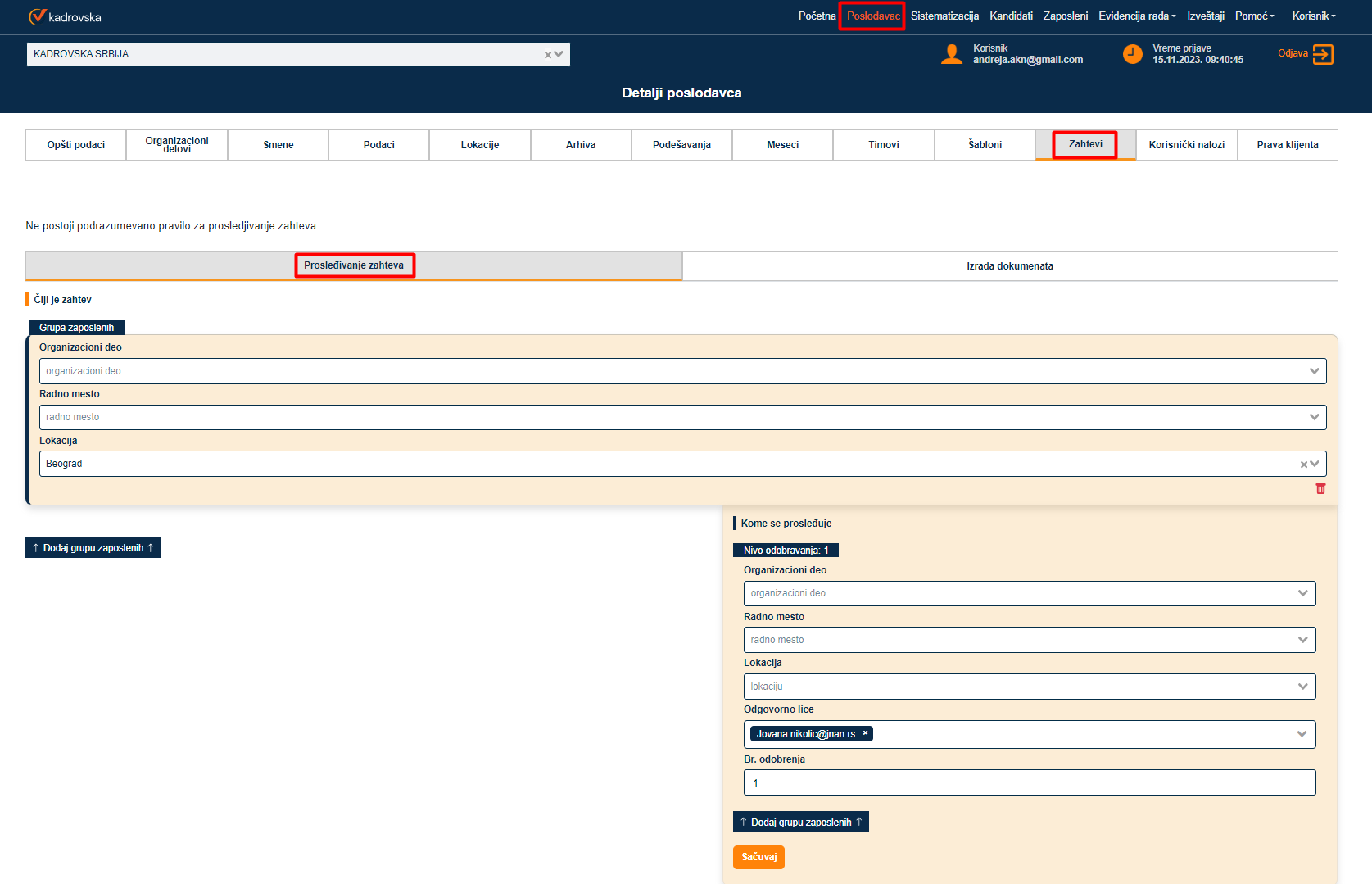Click the orange user profile icon
Viewport: 1372px width, 884px height.
pyautogui.click(x=952, y=55)
